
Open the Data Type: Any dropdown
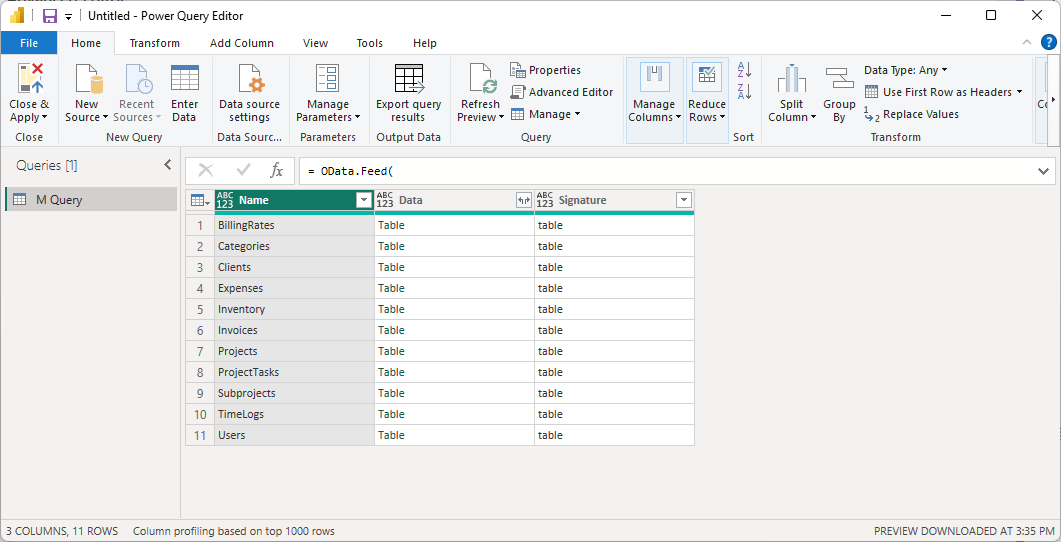coord(905,70)
